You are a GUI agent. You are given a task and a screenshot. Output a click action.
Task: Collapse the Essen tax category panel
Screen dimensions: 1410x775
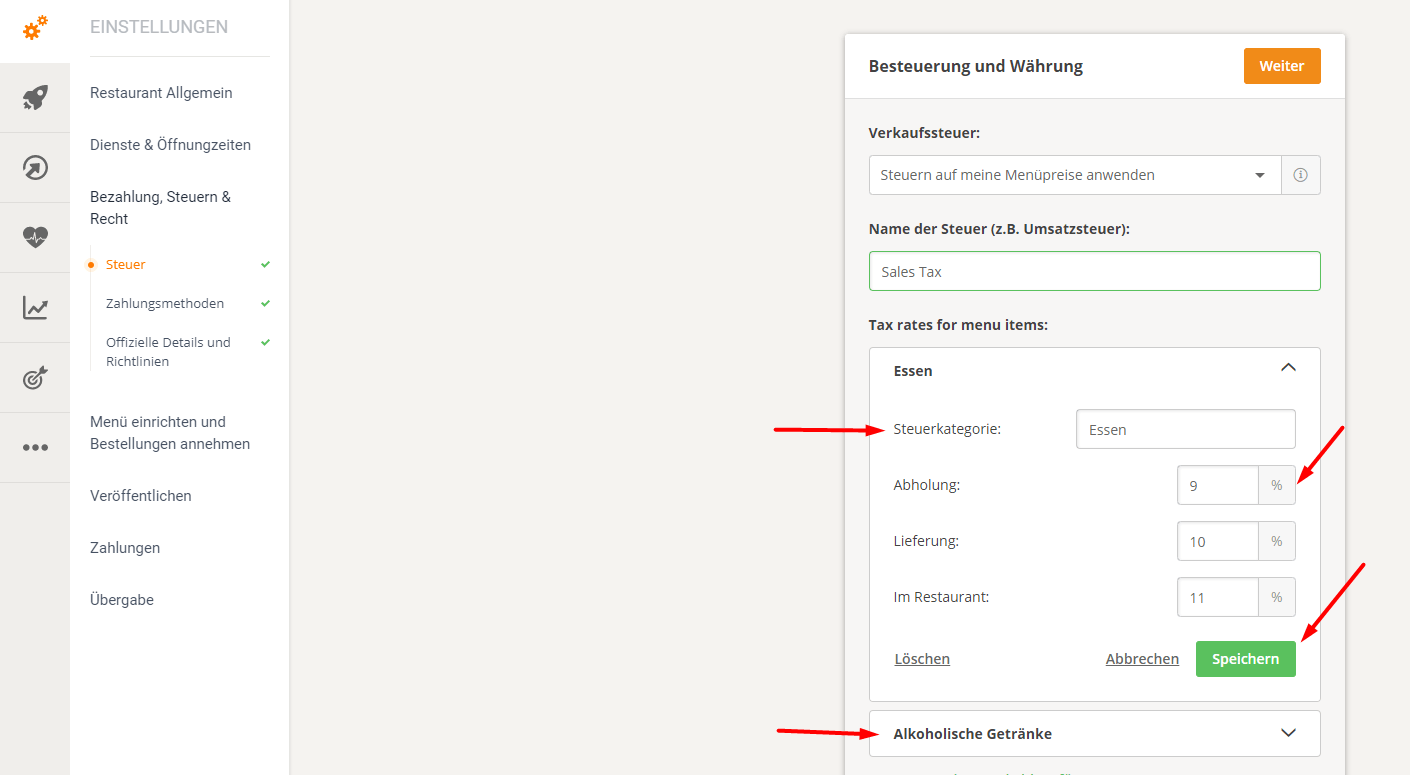pos(1288,367)
